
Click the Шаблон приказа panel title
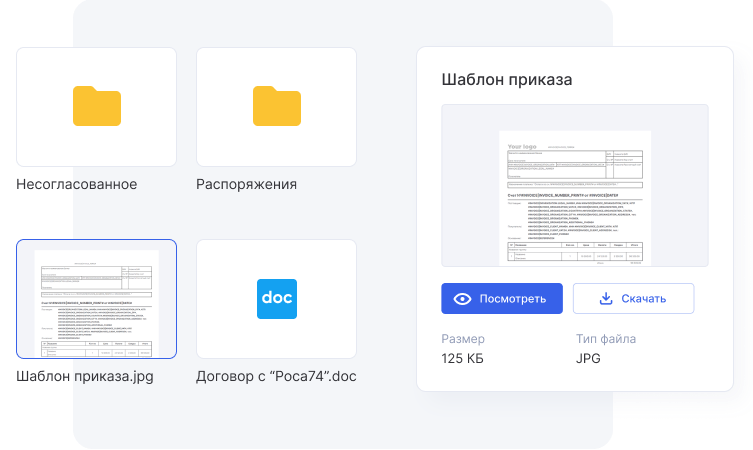507,80
